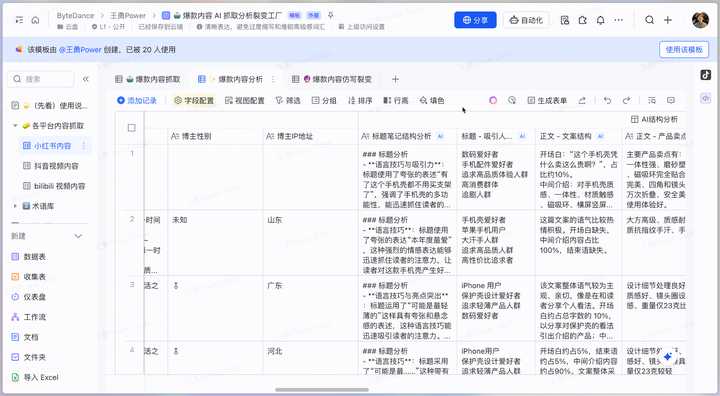Screen dimensions: 720x396
Task: Open the ByteDance breadcrumb link
Action: [x=75, y=16]
